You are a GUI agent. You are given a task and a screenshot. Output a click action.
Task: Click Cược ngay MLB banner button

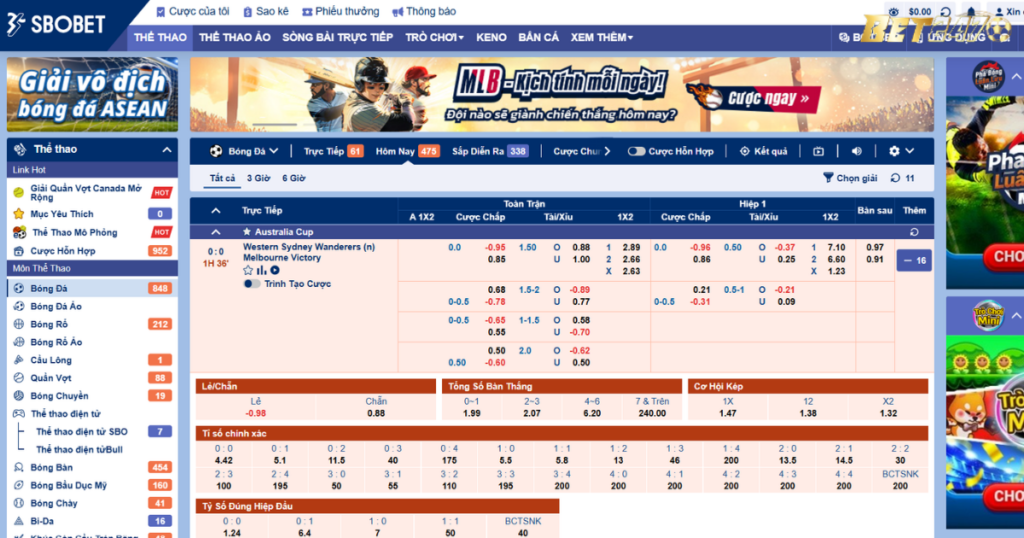click(766, 99)
